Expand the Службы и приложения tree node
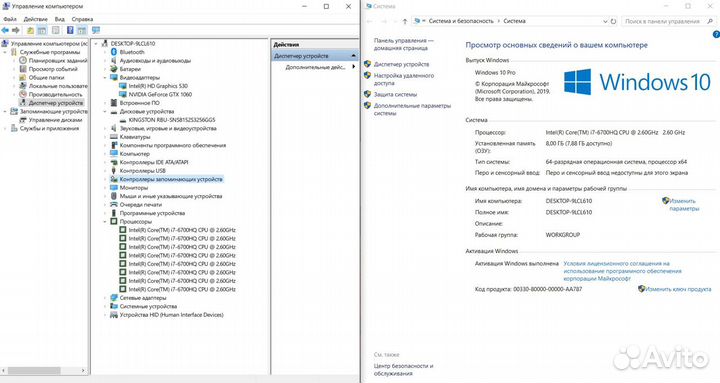The width and height of the screenshot is (720, 383). pyautogui.click(x=6, y=129)
